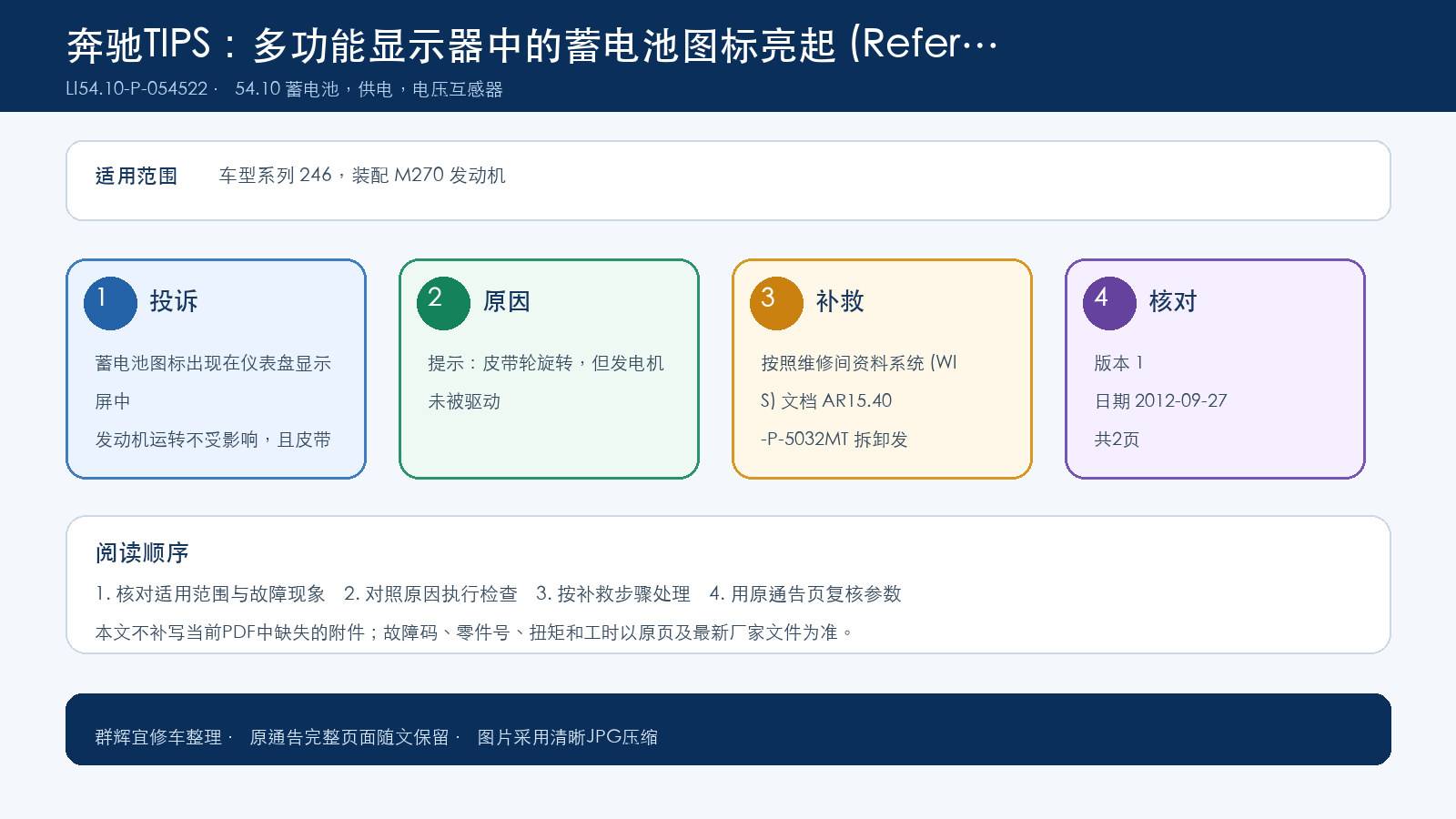Viewport: 1456px width, 819px height.
Task: Click 发动机运转不受影响，且皮带 line
Action: (213, 440)
